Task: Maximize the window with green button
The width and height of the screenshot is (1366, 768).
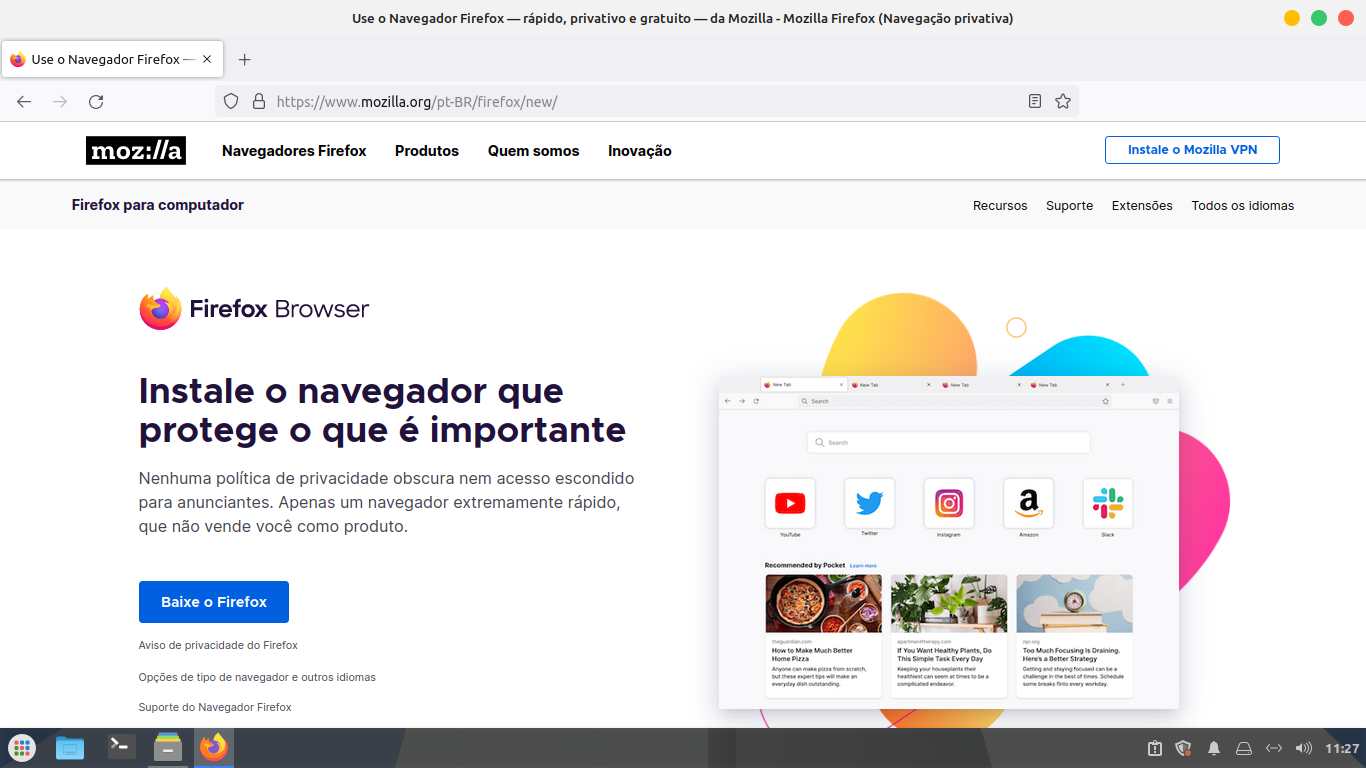Action: (1319, 18)
